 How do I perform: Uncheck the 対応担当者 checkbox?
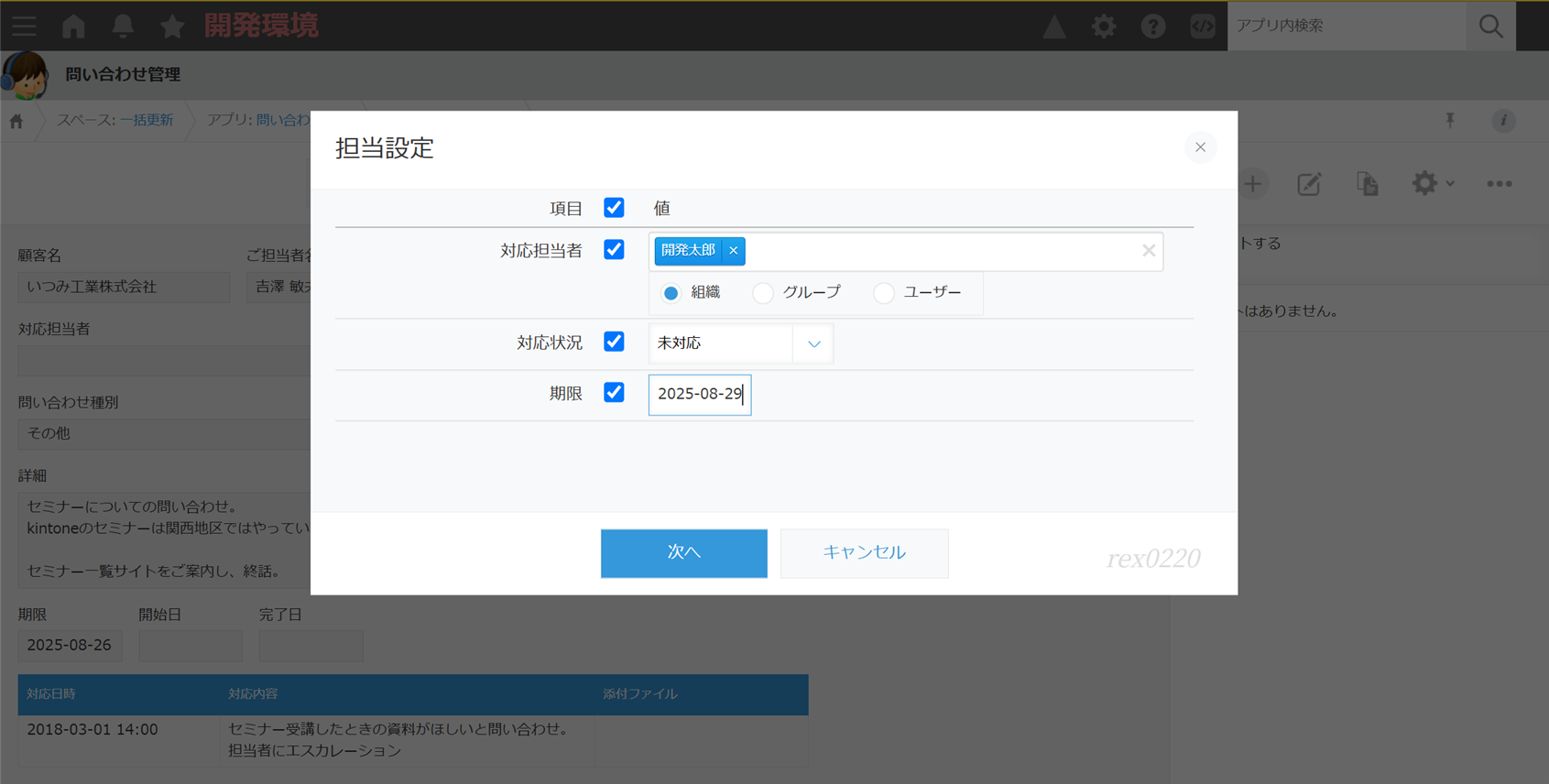tap(614, 250)
